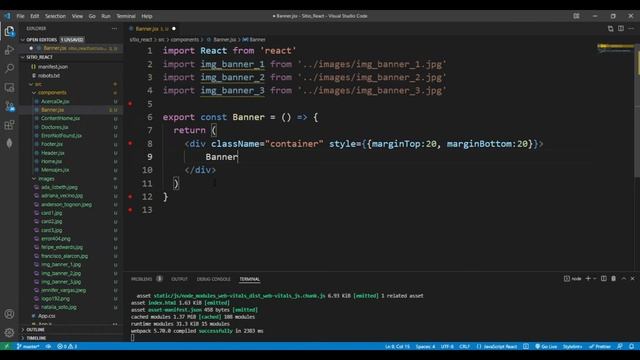Toggle breakpoint on line 12

(x=130, y=196)
